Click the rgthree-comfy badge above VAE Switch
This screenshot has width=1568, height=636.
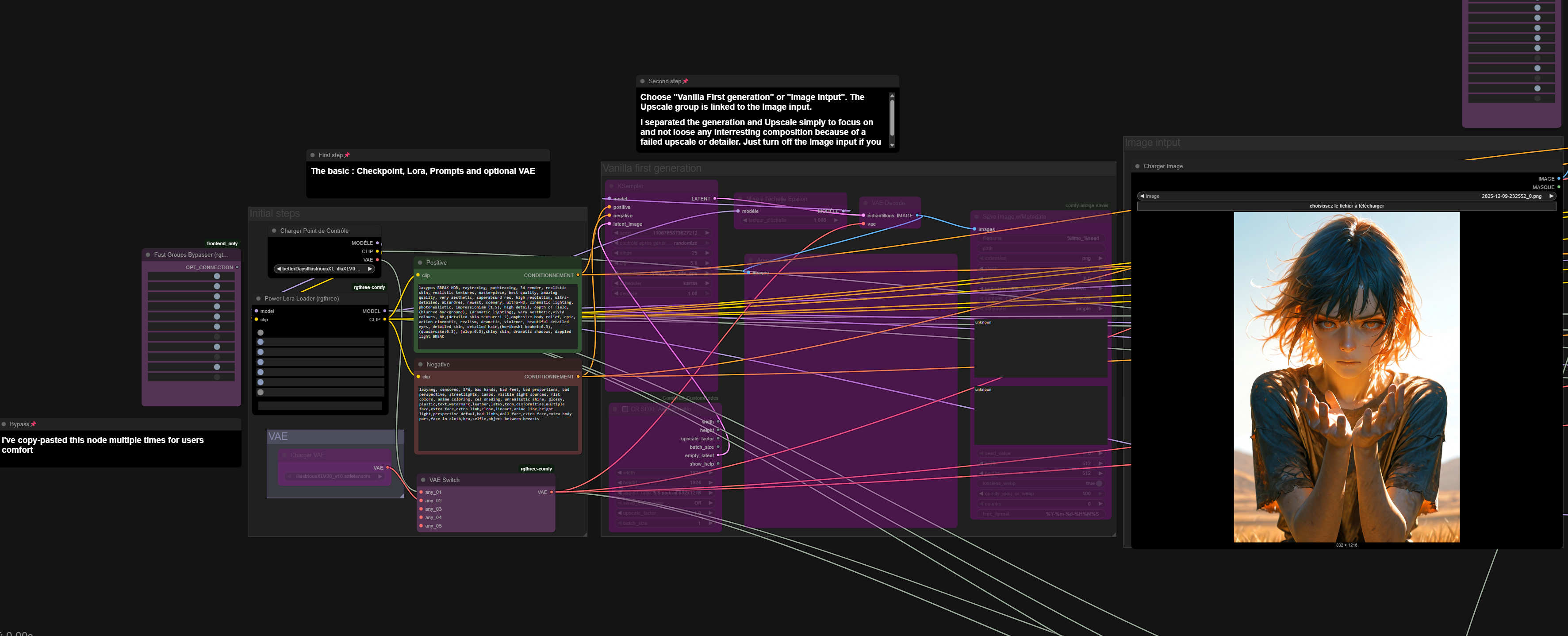click(536, 468)
